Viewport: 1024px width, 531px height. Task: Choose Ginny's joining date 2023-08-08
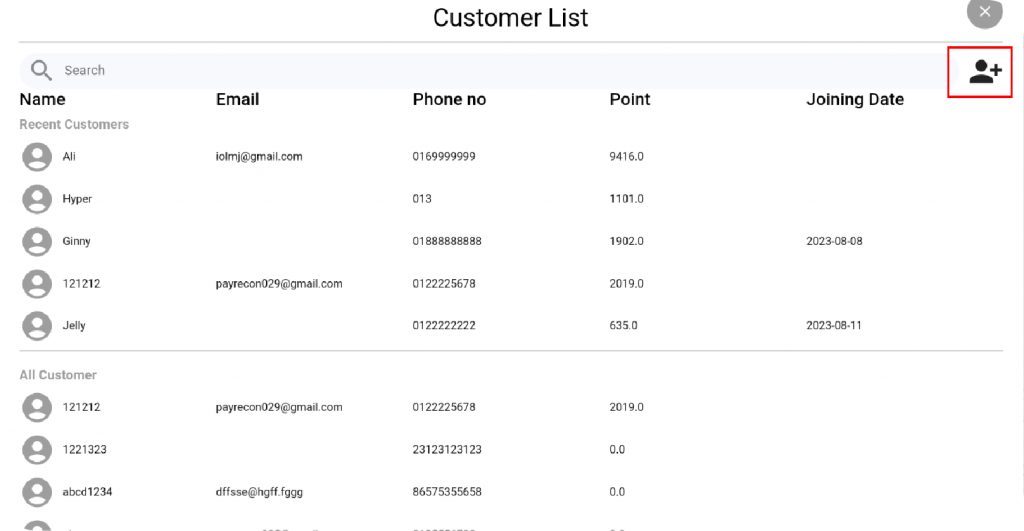834,241
